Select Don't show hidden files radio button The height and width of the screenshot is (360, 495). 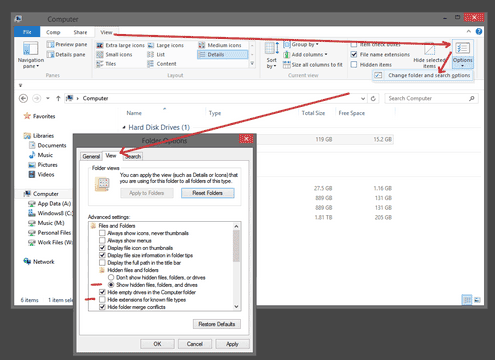pos(111,277)
